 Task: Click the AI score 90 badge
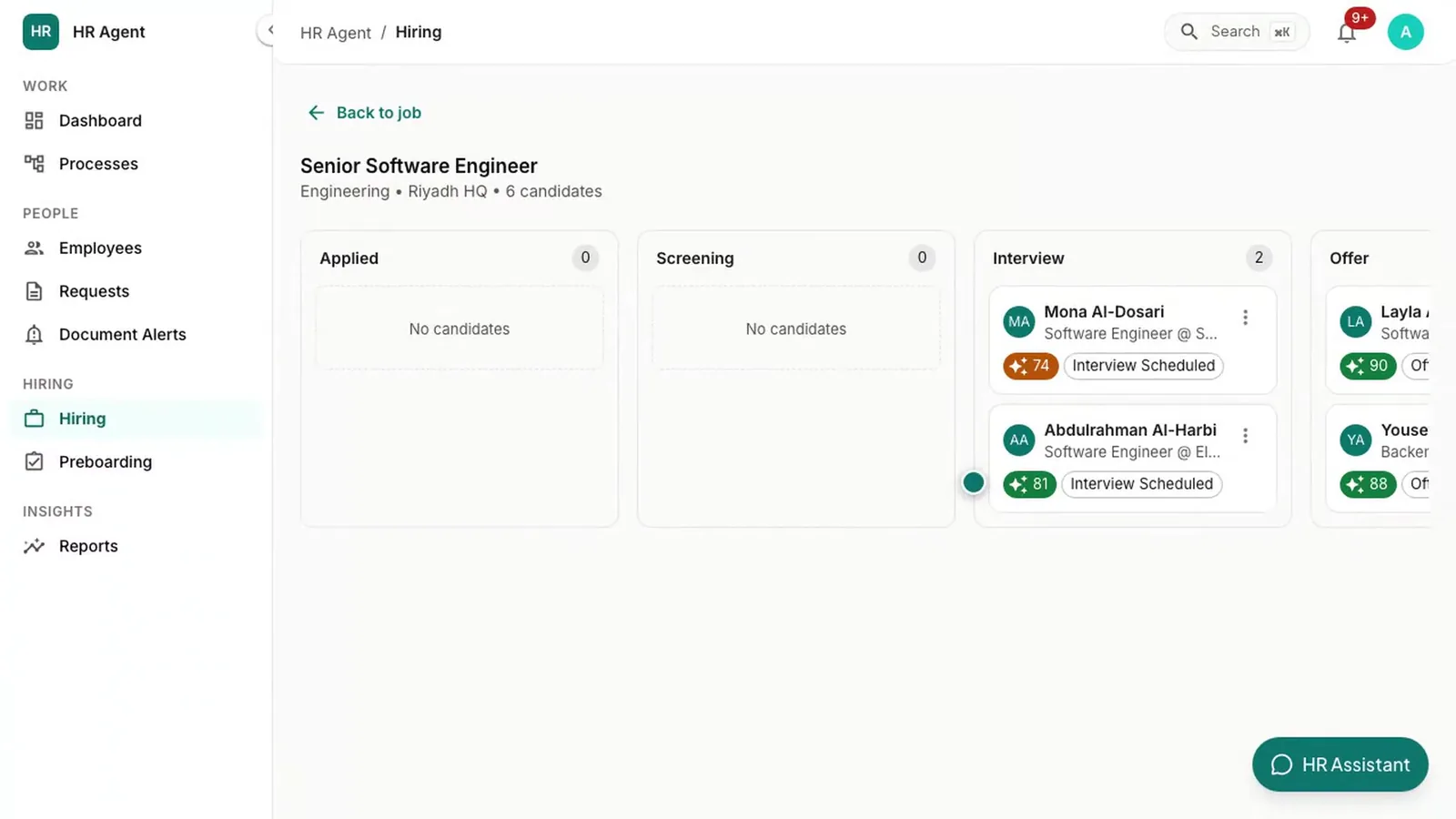(x=1368, y=366)
